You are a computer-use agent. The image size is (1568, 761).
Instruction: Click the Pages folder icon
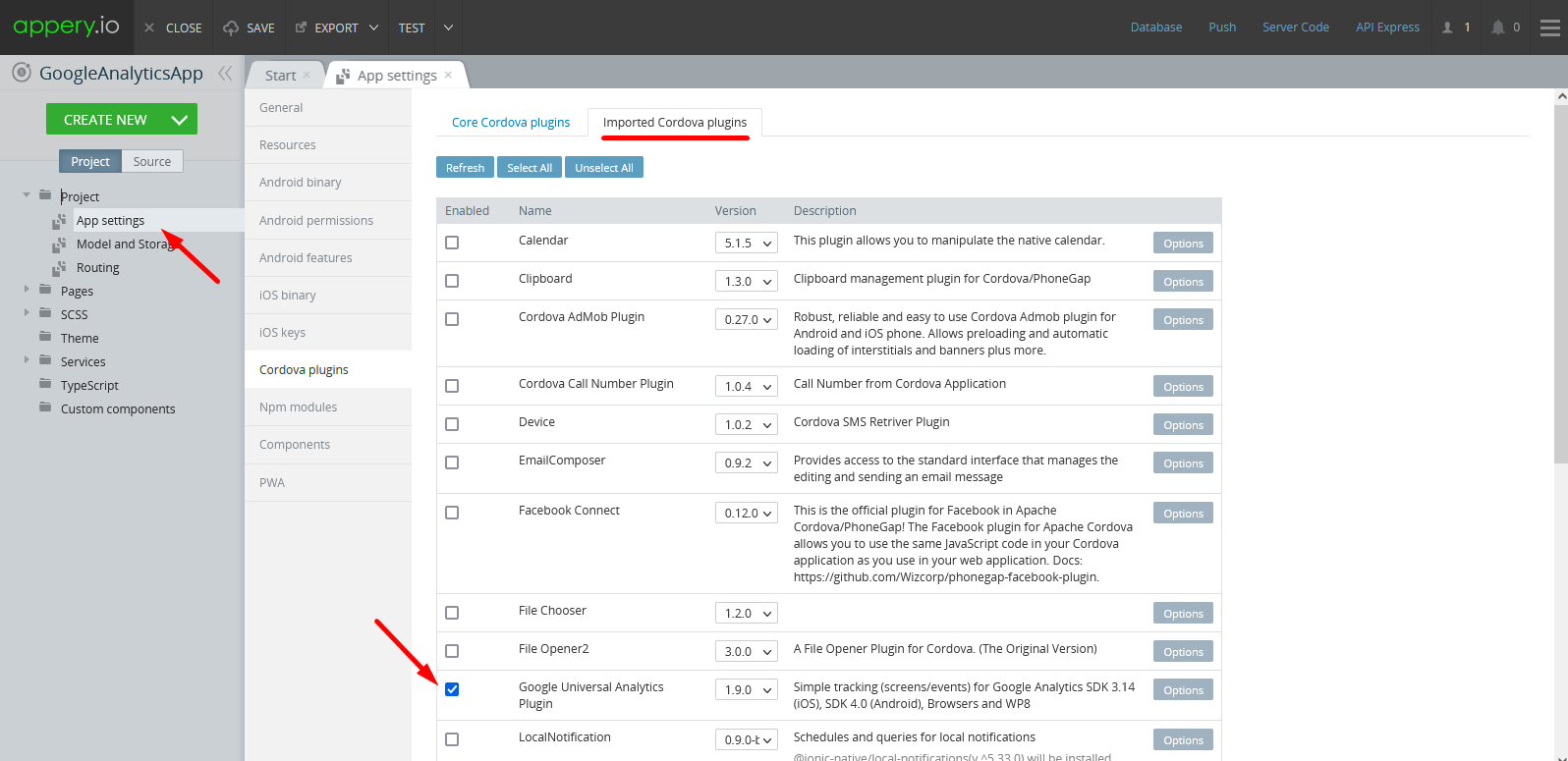click(45, 290)
